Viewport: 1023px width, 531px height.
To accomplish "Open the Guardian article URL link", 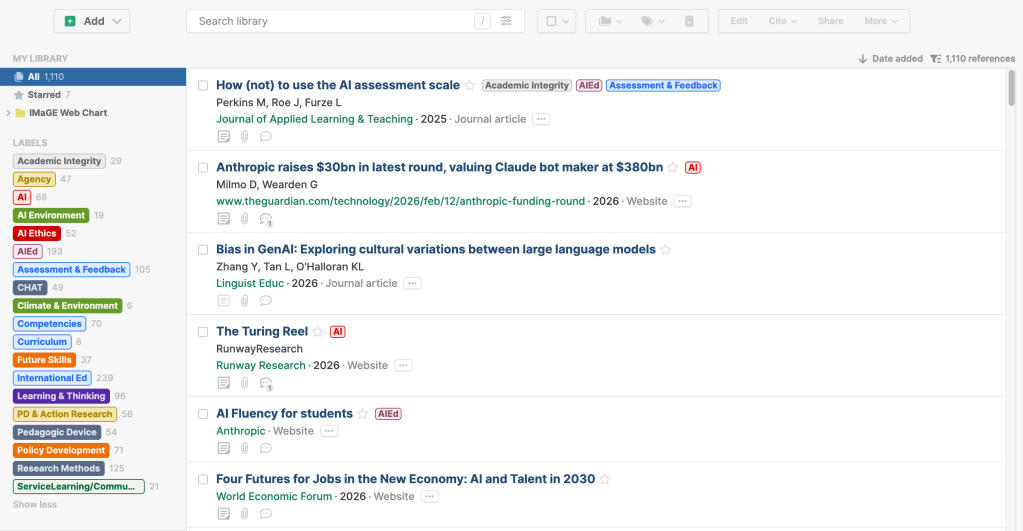I will 400,201.
